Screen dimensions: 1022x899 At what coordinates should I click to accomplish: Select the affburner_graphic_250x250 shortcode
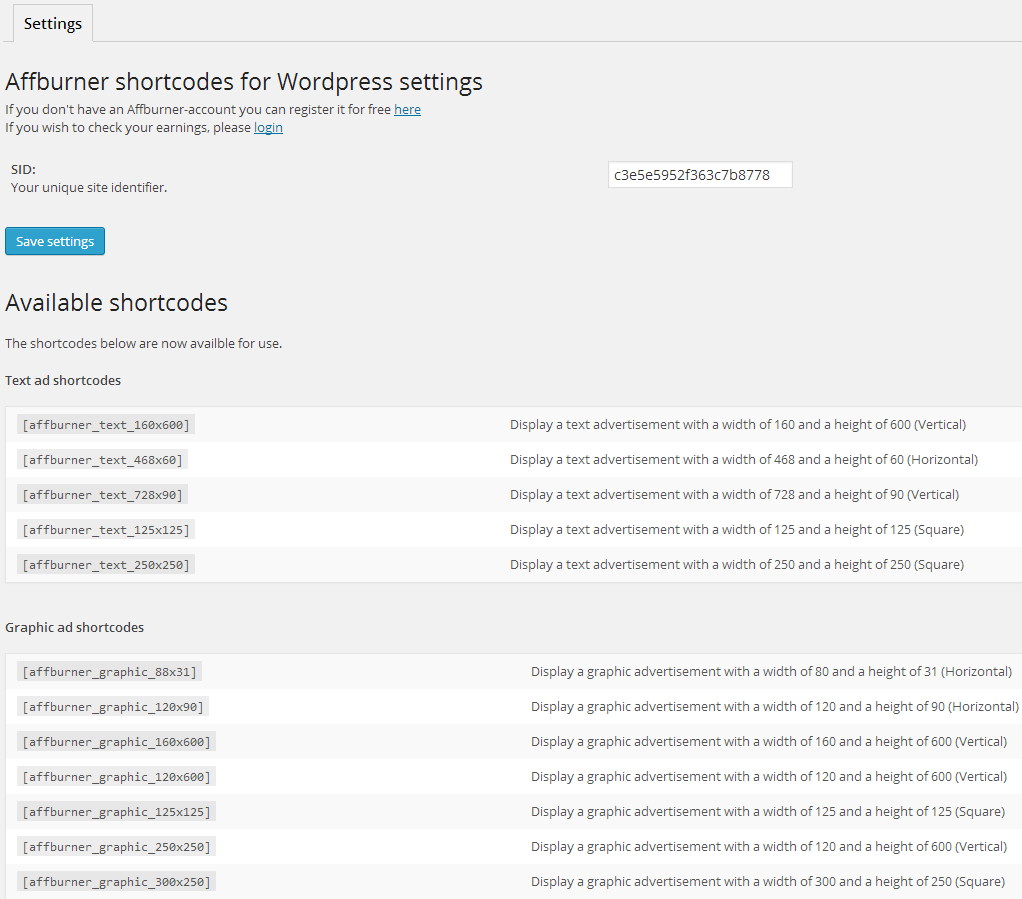(117, 847)
